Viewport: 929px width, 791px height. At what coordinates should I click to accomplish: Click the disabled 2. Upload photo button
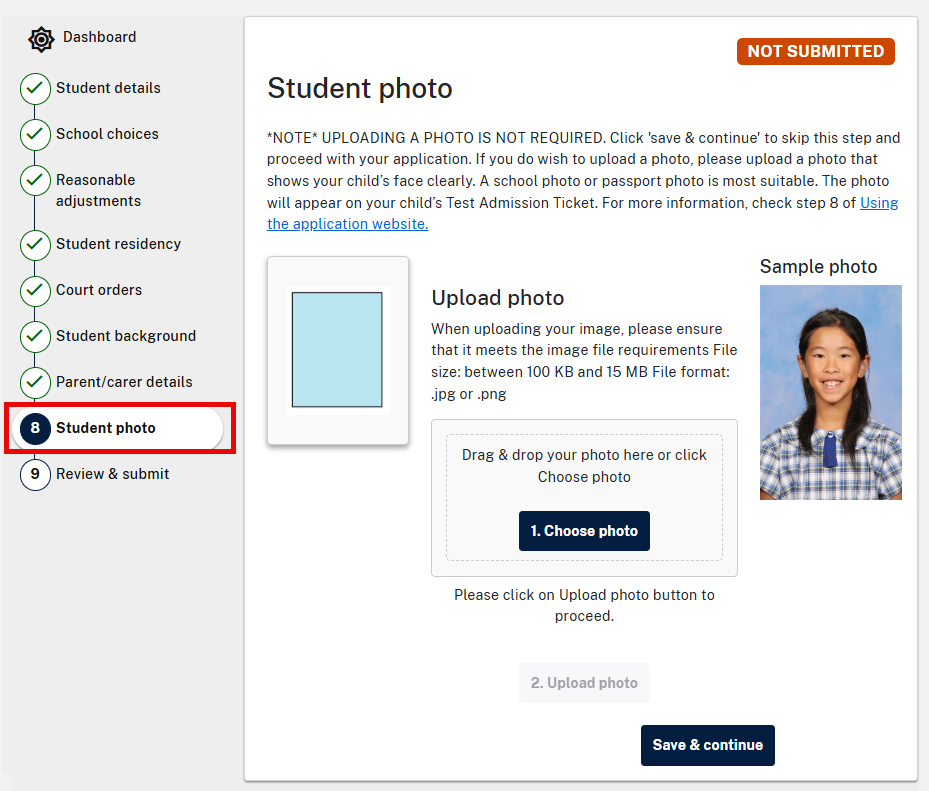(584, 683)
